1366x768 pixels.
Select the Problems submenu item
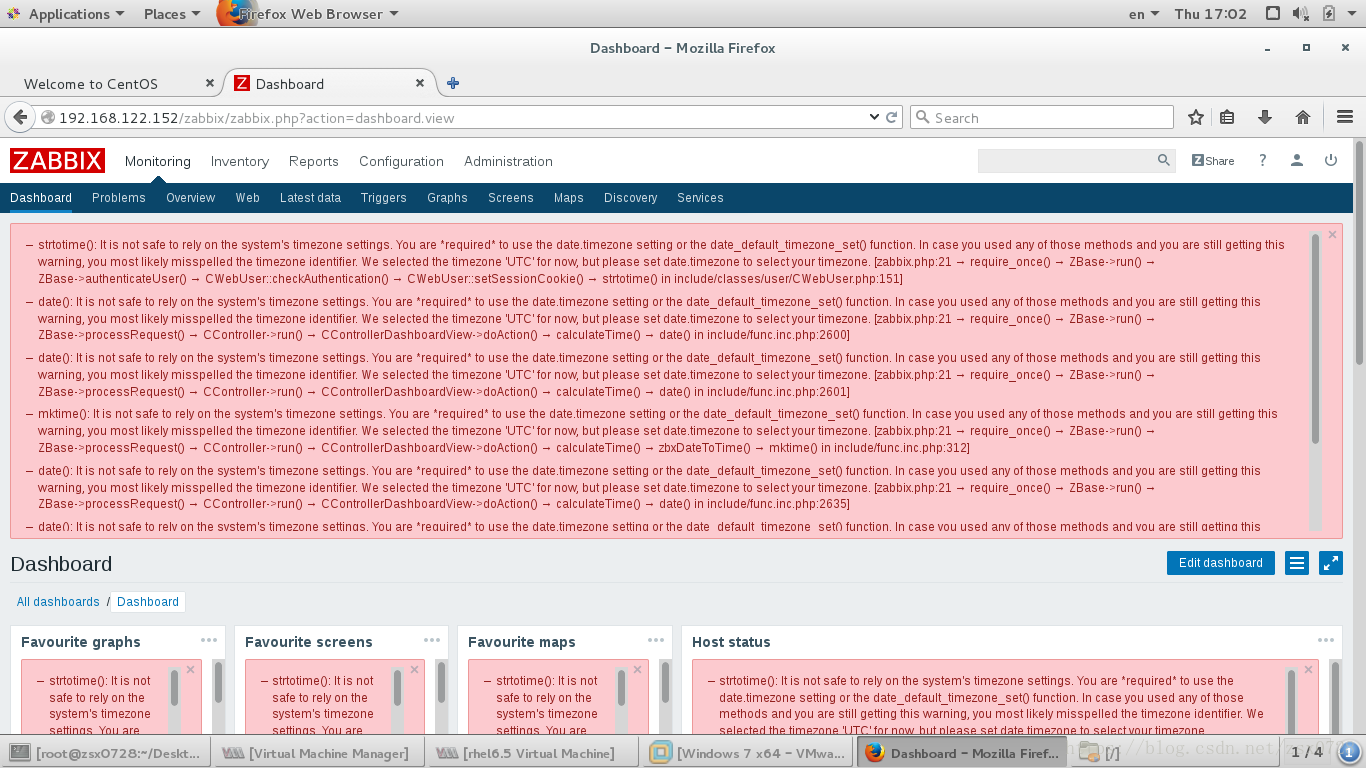point(119,198)
